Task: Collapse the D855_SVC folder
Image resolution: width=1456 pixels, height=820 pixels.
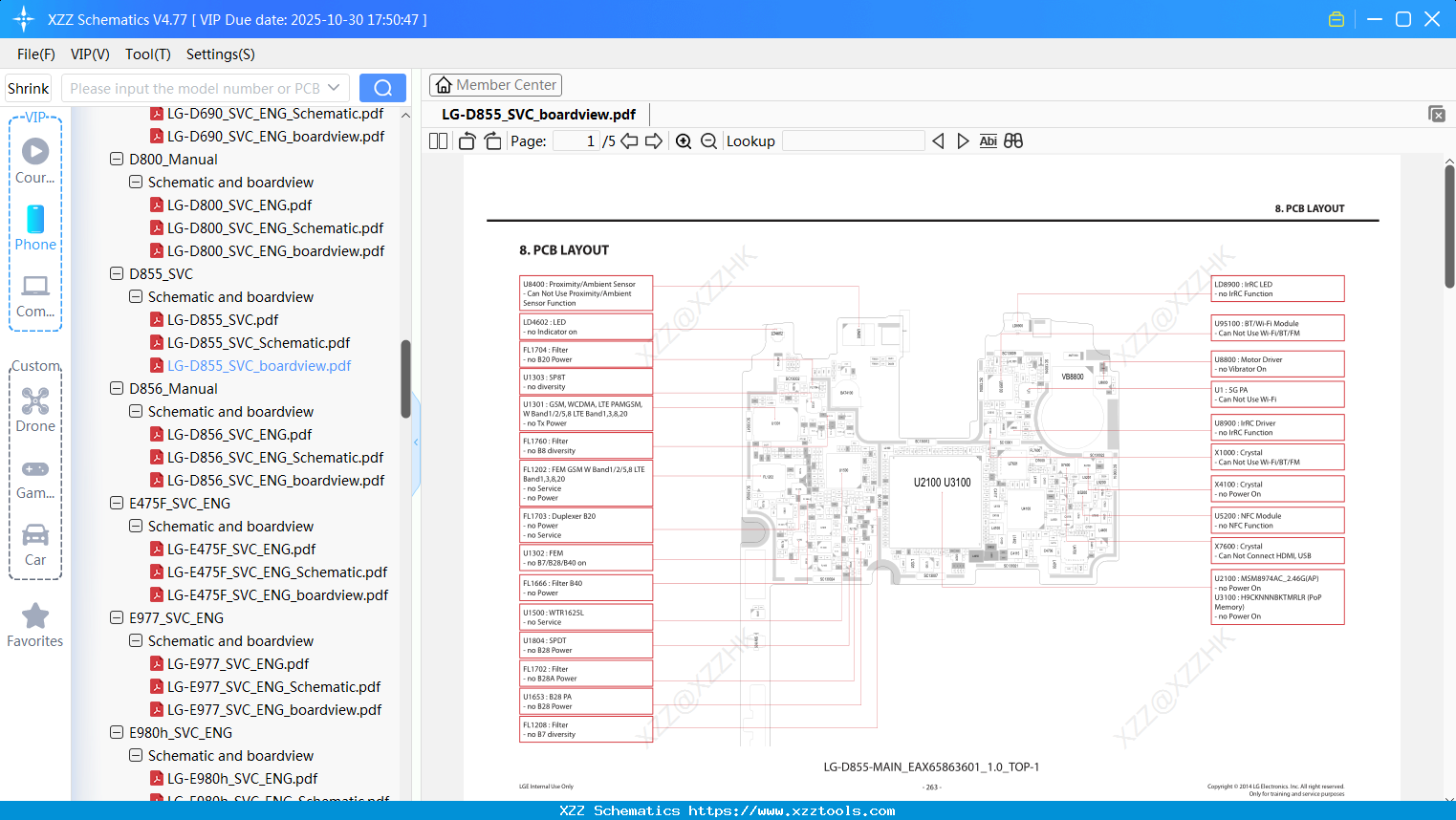Action: pyautogui.click(x=116, y=273)
